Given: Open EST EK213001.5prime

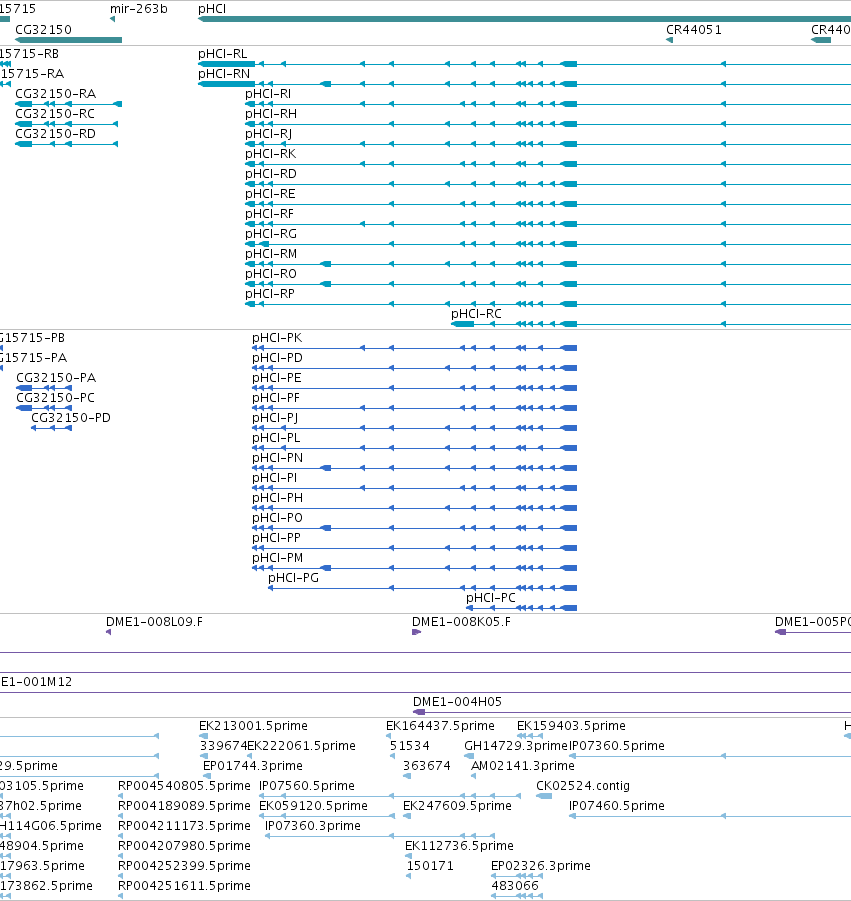Looking at the screenshot, I should [253, 726].
